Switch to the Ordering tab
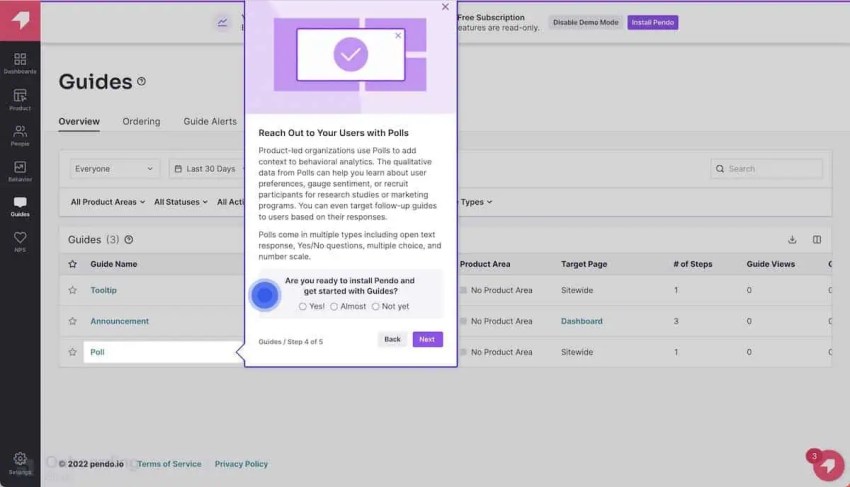Image resolution: width=850 pixels, height=487 pixels. [141, 122]
